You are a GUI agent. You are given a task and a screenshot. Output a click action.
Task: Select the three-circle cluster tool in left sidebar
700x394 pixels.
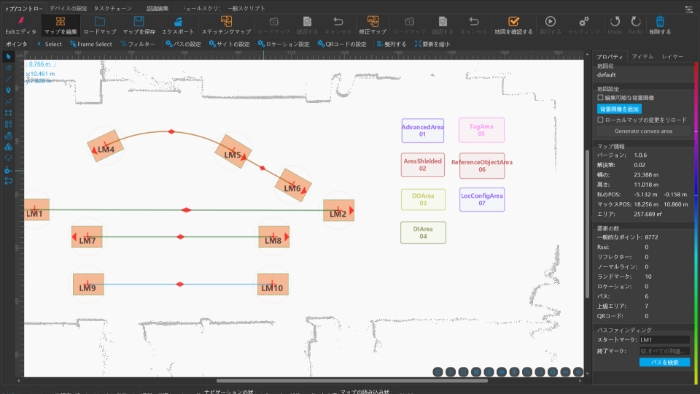[x=8, y=147]
